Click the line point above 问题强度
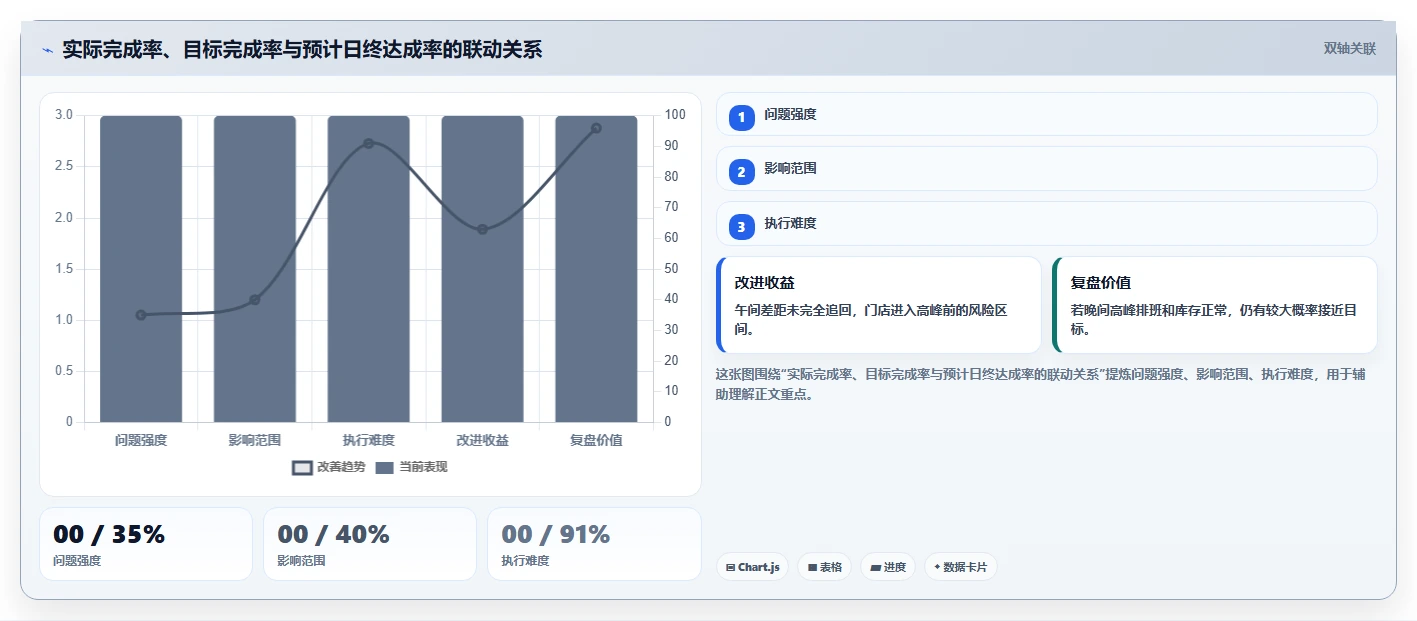The height and width of the screenshot is (621, 1417). [x=141, y=315]
